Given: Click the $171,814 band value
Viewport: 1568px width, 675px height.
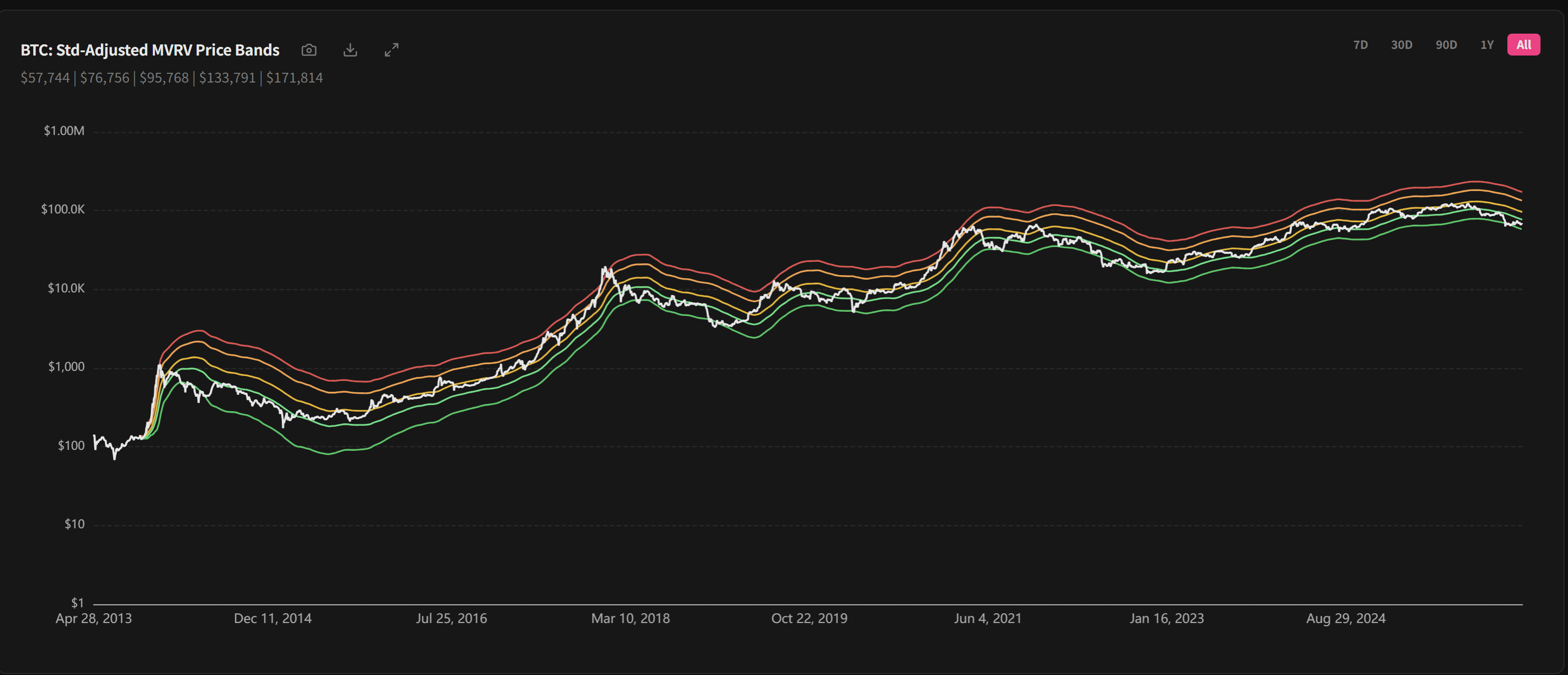Looking at the screenshot, I should [294, 78].
